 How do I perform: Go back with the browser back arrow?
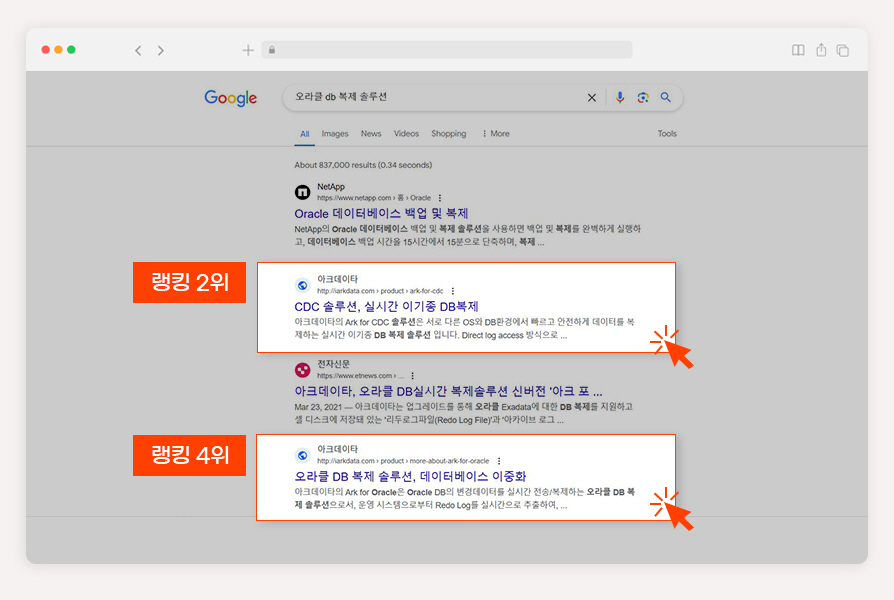click(138, 50)
